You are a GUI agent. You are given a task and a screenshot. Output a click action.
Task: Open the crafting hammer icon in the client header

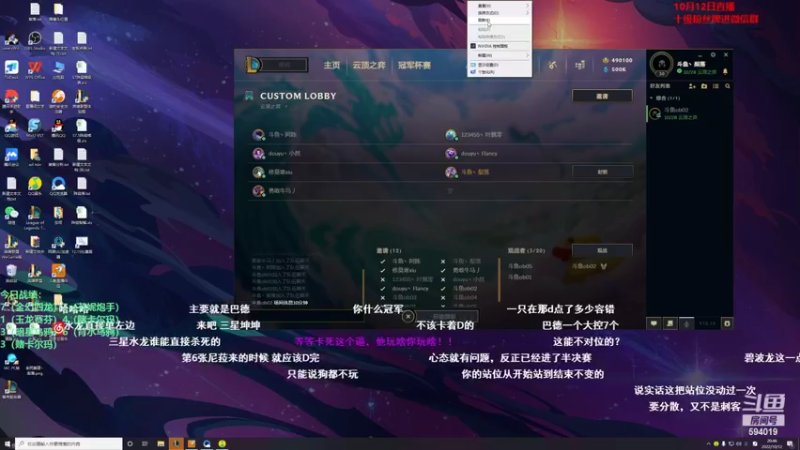click(553, 65)
